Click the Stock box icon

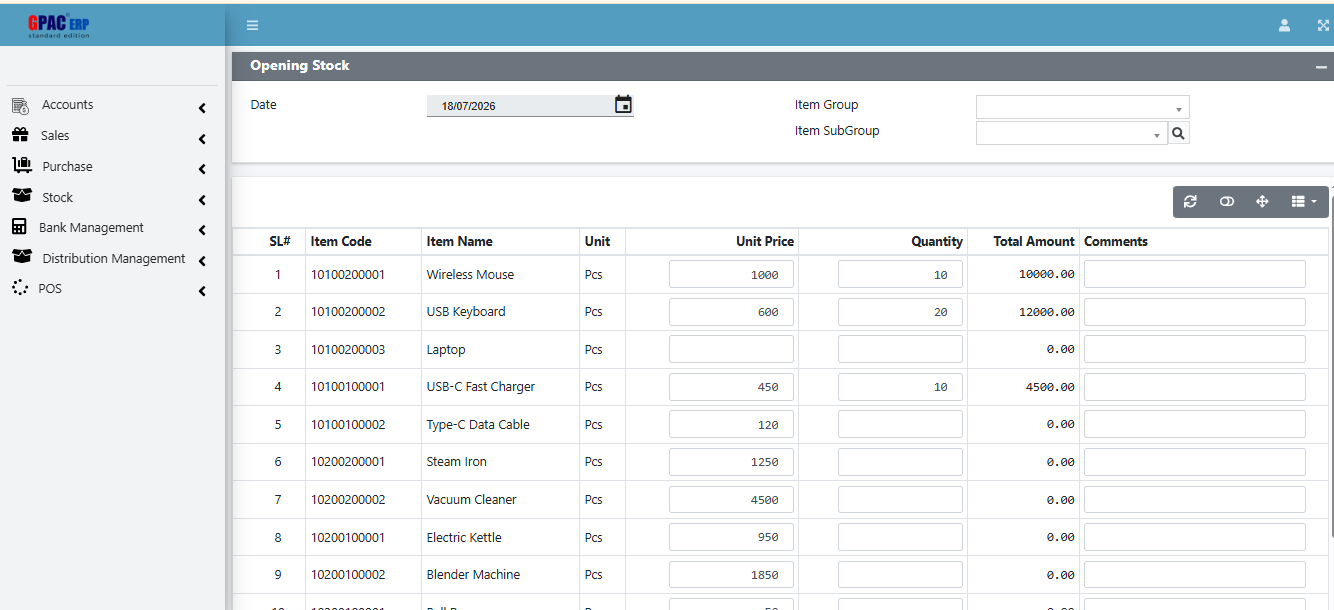point(21,197)
